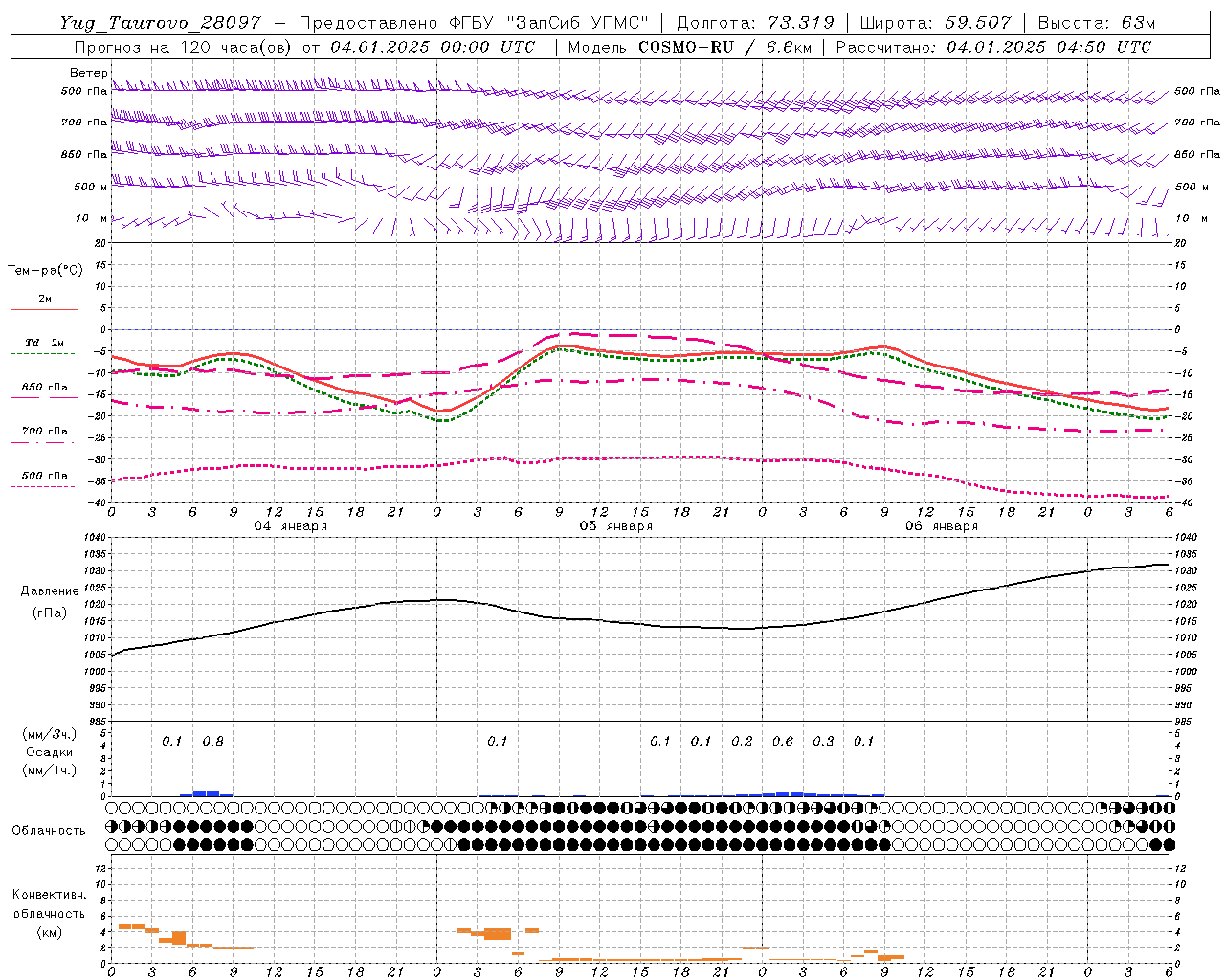Click the precipitation value "0.3"

(x=823, y=742)
